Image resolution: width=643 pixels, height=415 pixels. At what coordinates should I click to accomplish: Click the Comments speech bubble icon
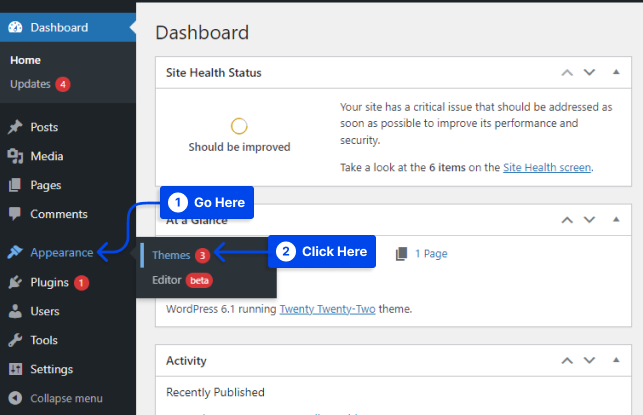pos(15,214)
